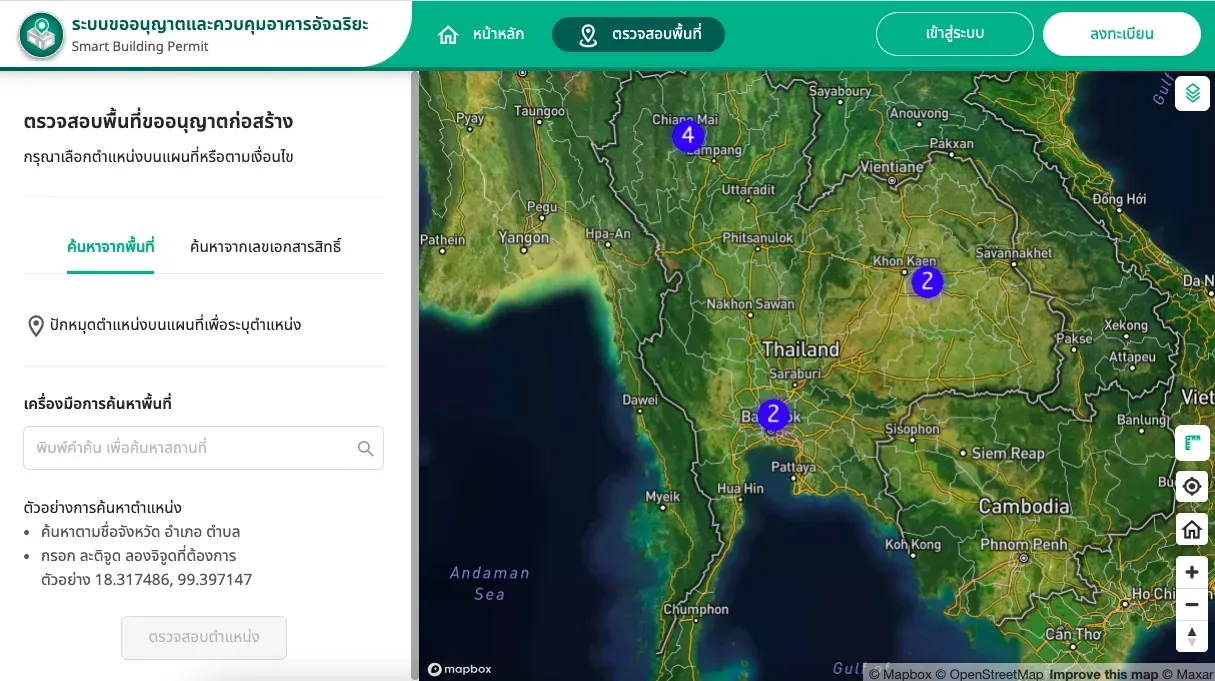Click the ตรวจสอบตำแหน่ง button
The height and width of the screenshot is (681, 1215).
click(204, 637)
